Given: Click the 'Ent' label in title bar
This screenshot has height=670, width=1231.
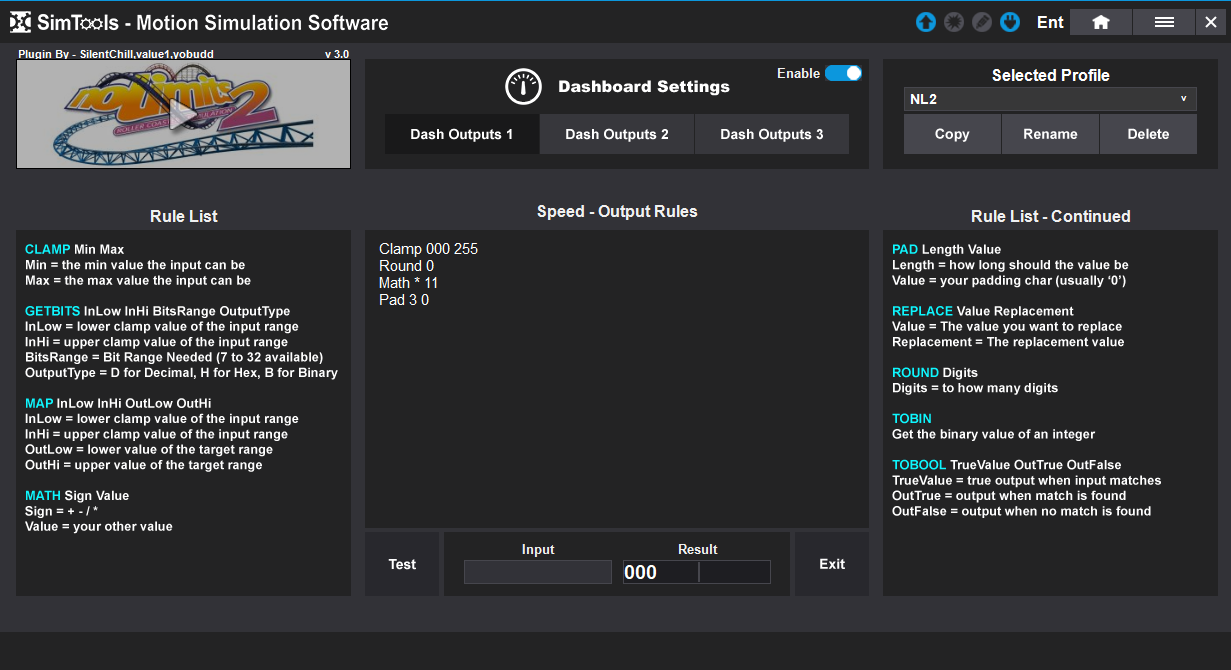Looking at the screenshot, I should tap(1050, 22).
